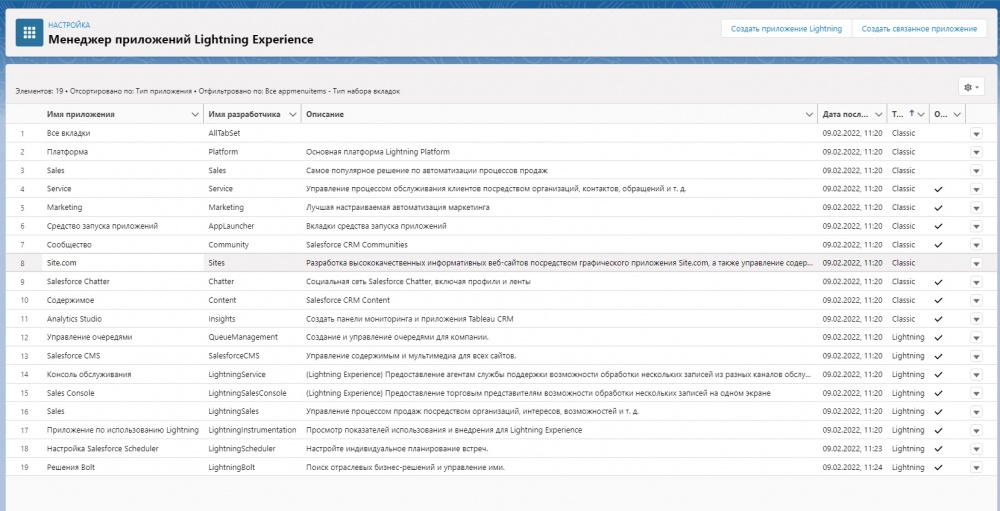Click the checkmark in Analytics Studio row

coord(938,319)
